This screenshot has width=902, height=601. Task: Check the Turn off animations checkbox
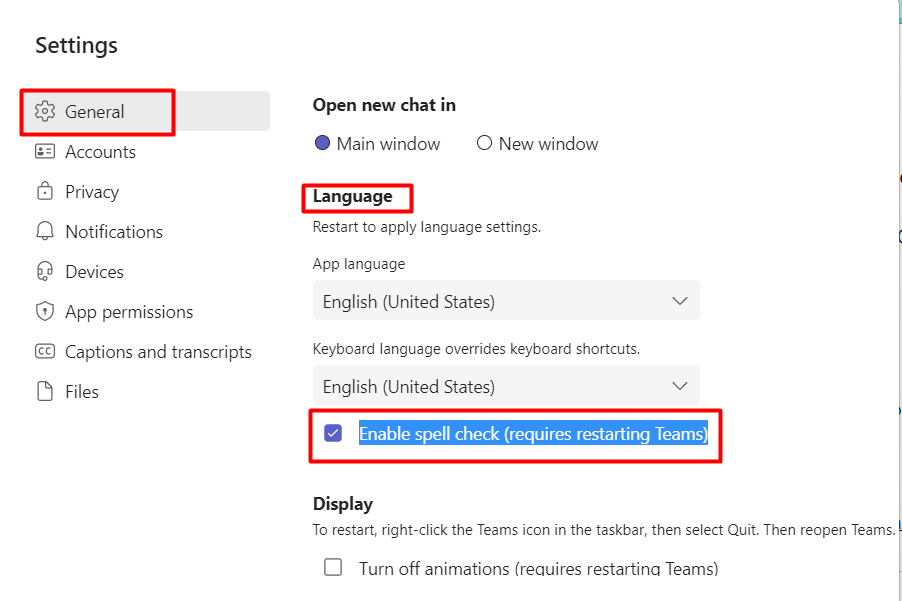tap(333, 567)
